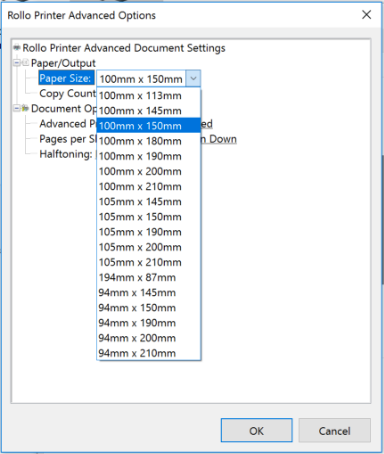Select Pages per Sheet setting

[x=68, y=139]
